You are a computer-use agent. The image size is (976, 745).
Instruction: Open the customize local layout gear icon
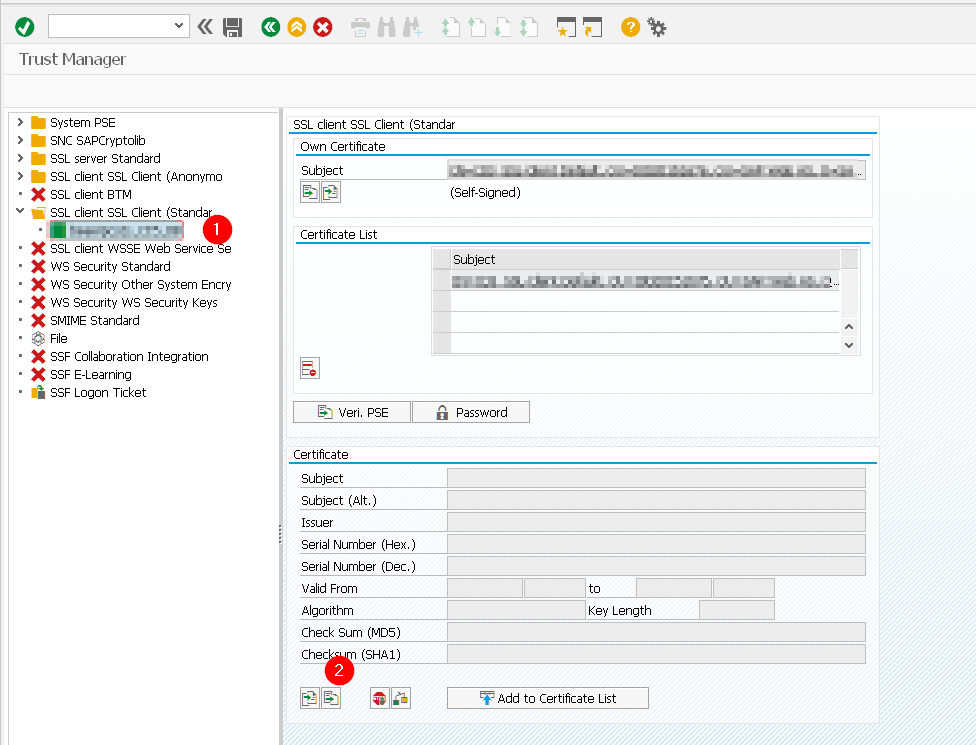pos(656,27)
